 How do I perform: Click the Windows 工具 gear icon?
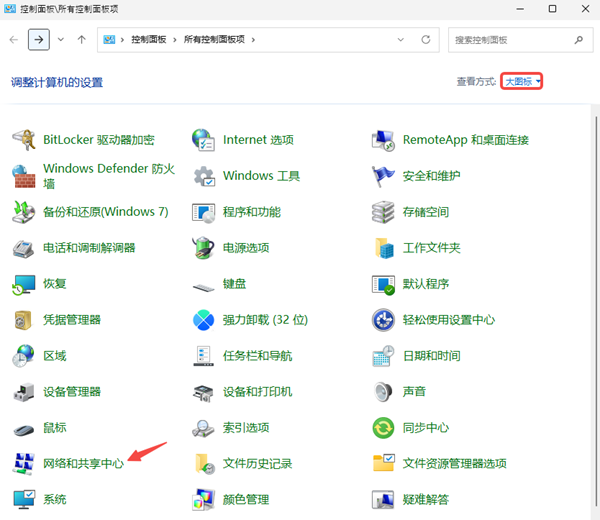pyautogui.click(x=203, y=176)
